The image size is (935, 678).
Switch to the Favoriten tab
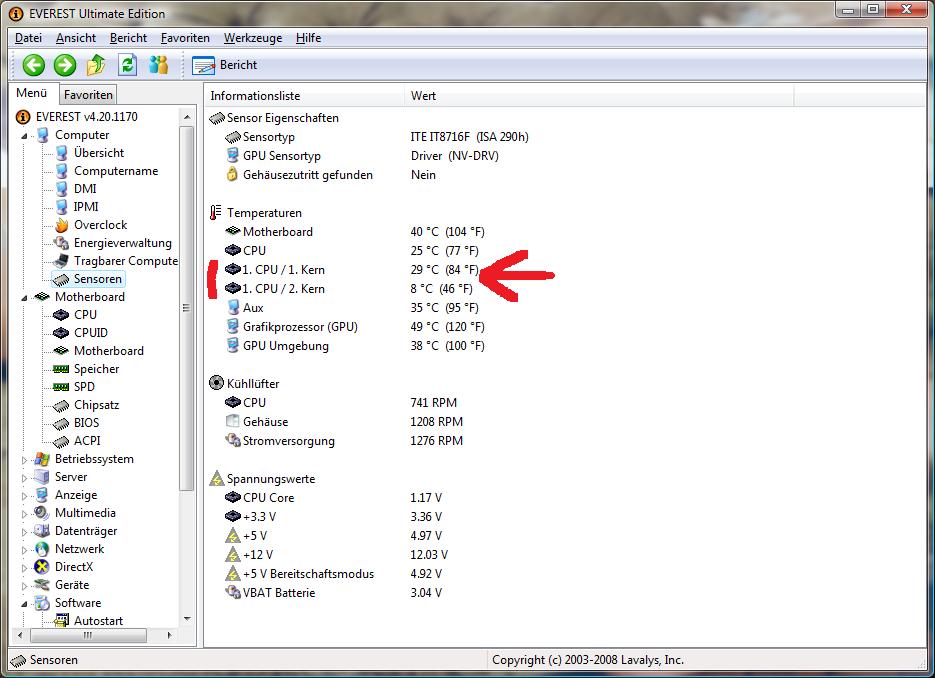(x=88, y=95)
